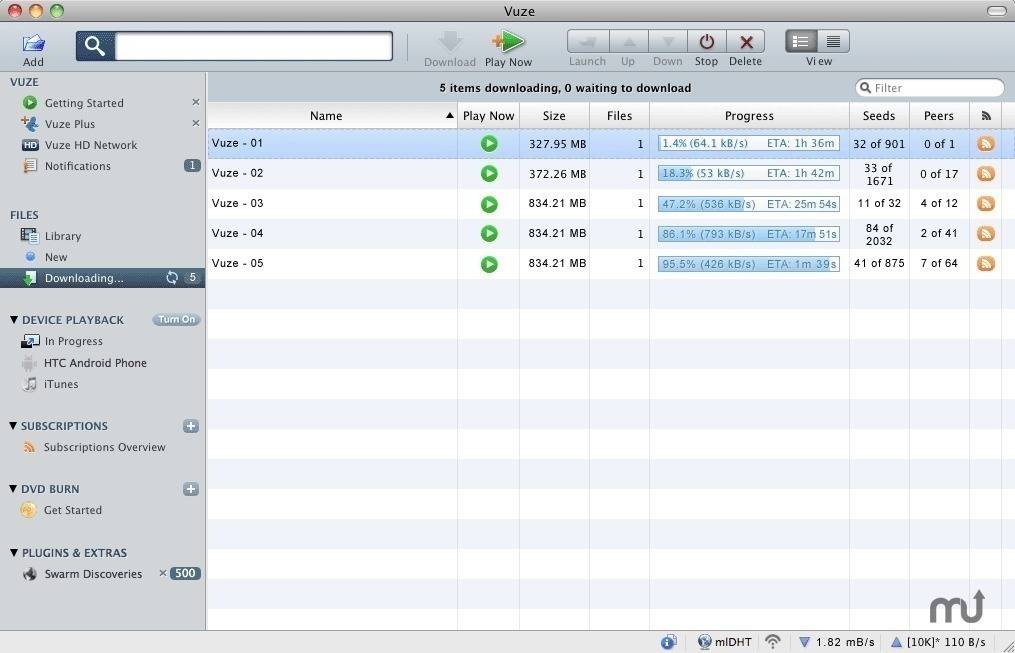The height and width of the screenshot is (653, 1015).
Task: Select iTunes device
Action: (x=61, y=384)
